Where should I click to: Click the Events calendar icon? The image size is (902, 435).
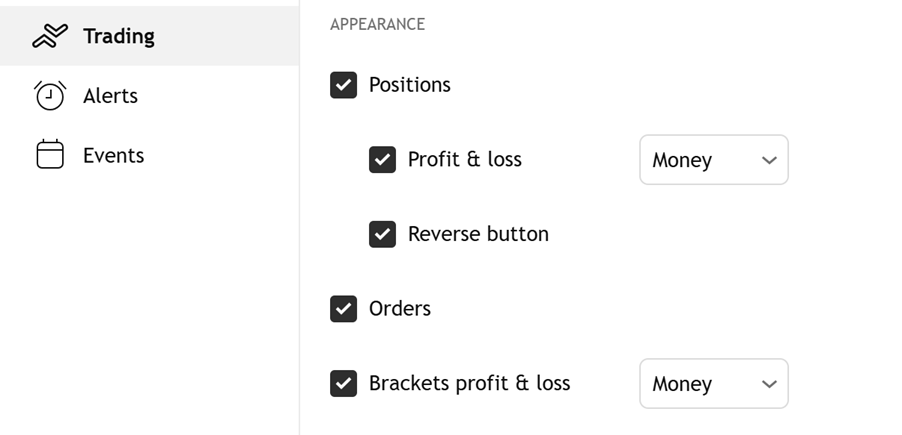pyautogui.click(x=50, y=155)
